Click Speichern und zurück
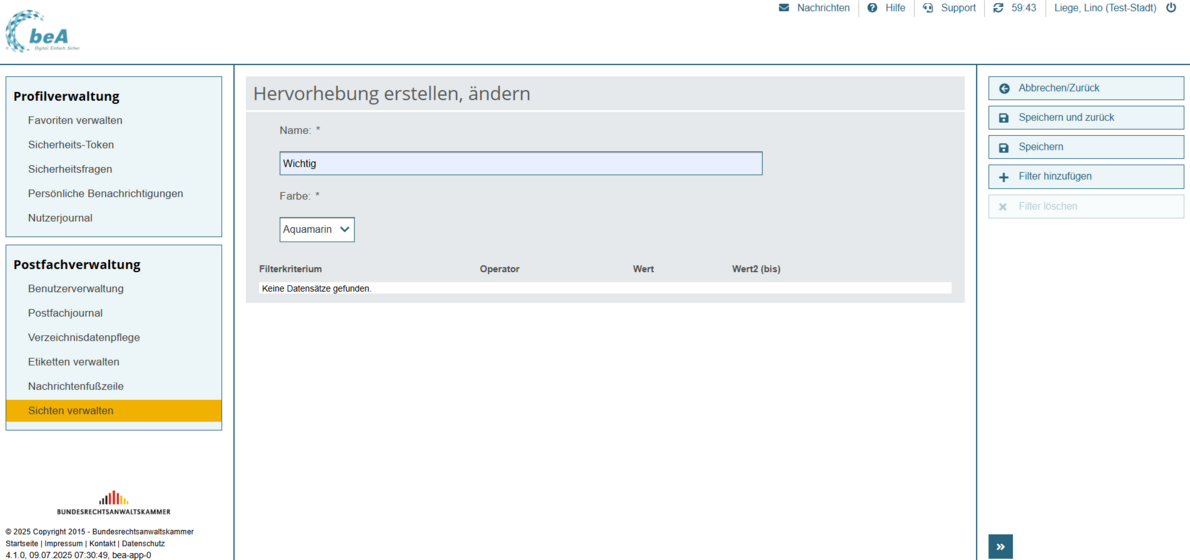This screenshot has width=1190, height=560. (x=1085, y=118)
